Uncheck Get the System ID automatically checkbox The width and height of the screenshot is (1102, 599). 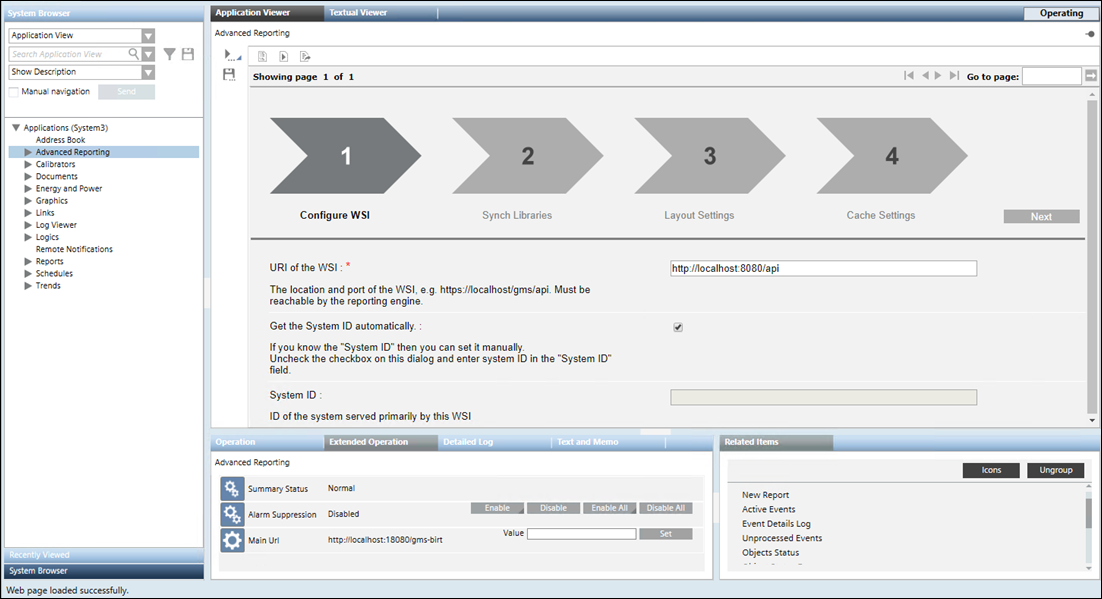[x=678, y=327]
